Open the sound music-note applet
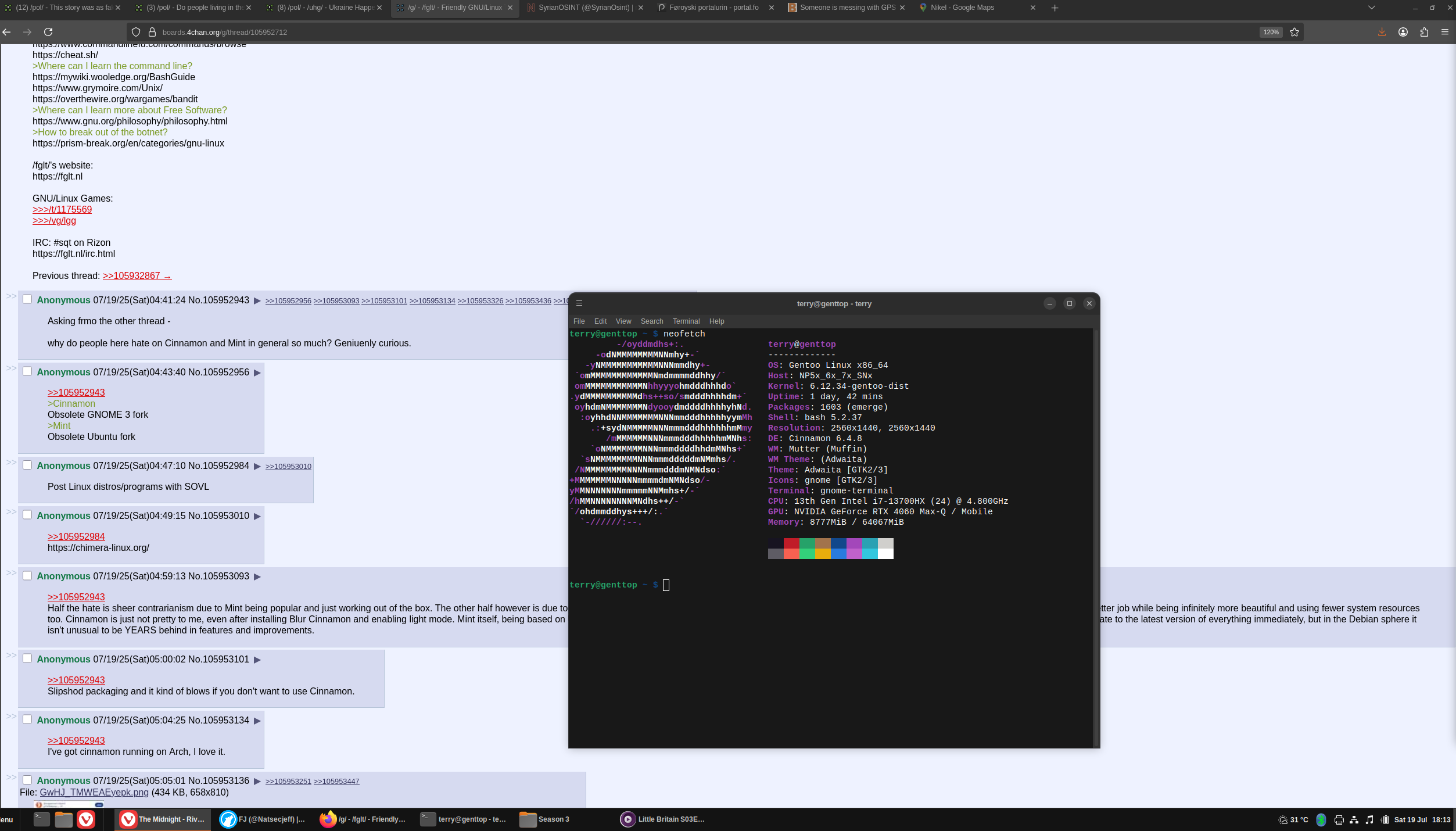Viewport: 1456px width, 831px height. click(x=1369, y=819)
